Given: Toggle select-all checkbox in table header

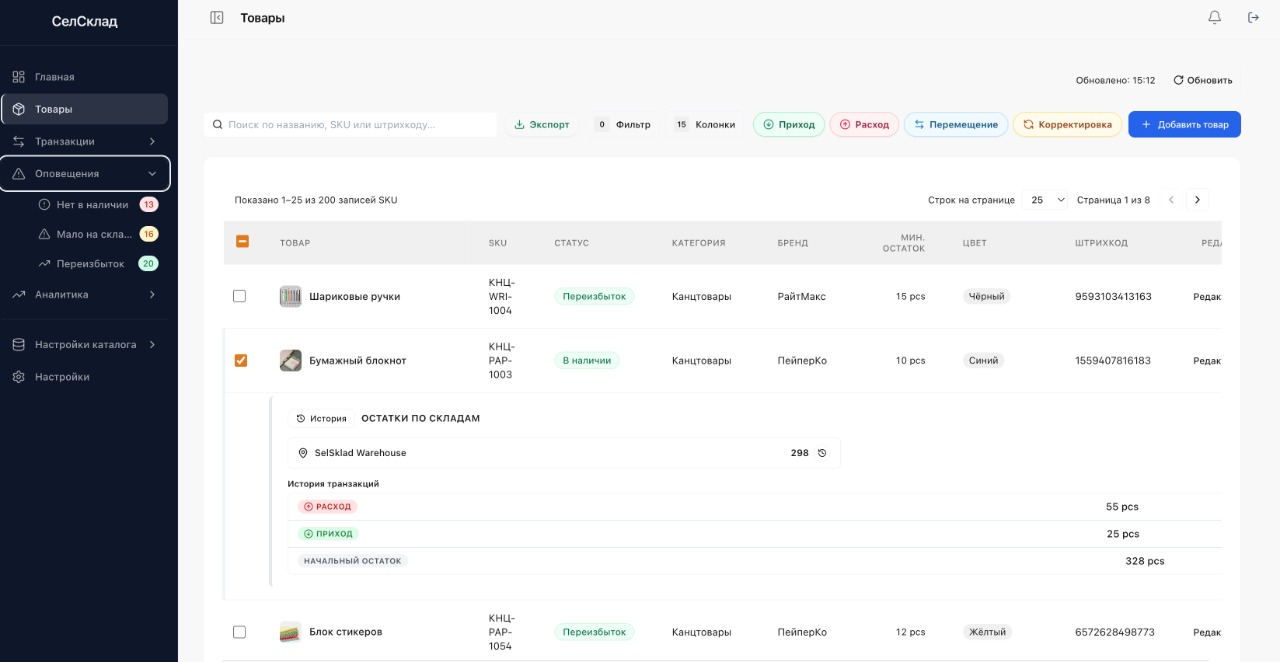Looking at the screenshot, I should tap(242, 242).
